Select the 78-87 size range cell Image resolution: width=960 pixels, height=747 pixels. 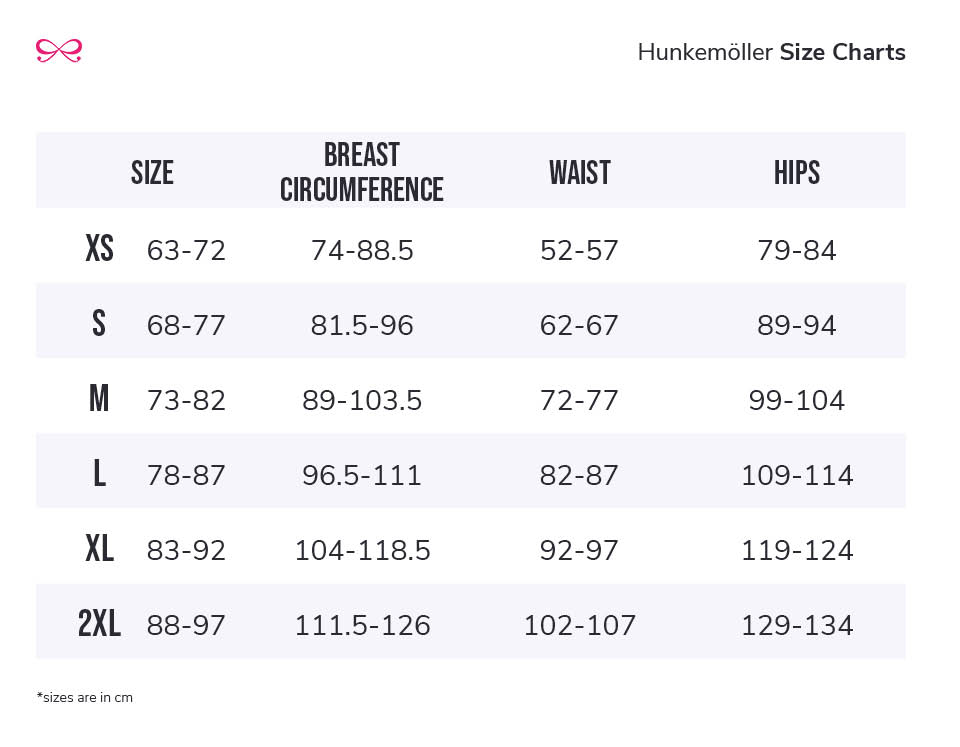(186, 475)
